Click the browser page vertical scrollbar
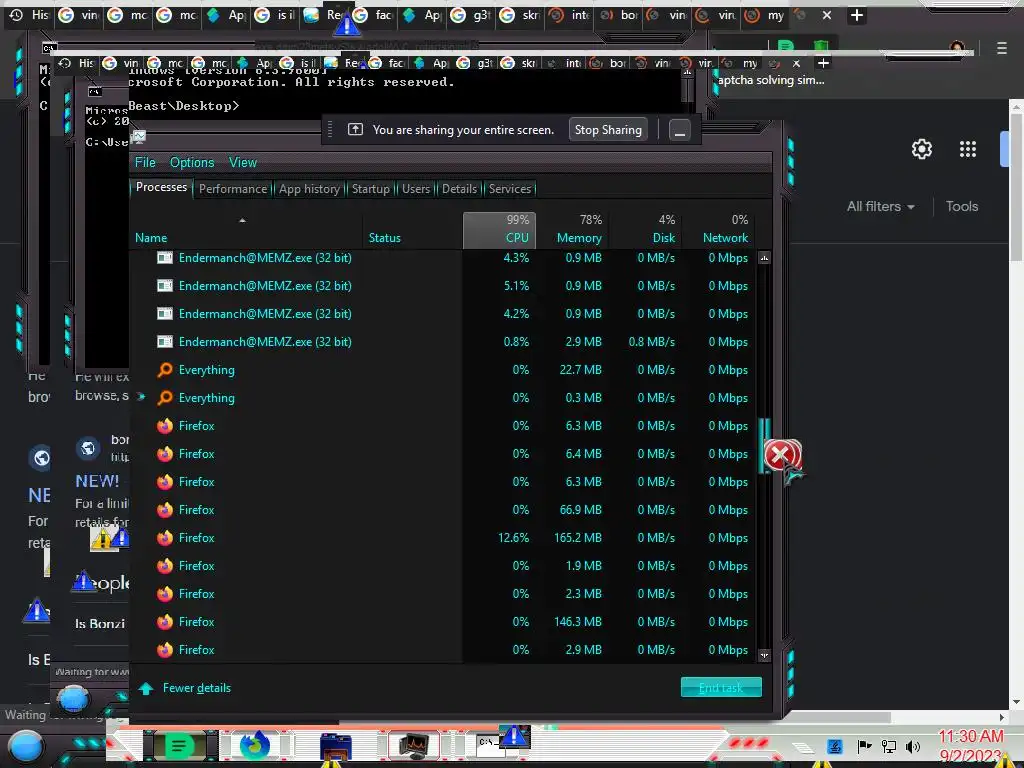Screen dimensions: 1024x768 1017,189
